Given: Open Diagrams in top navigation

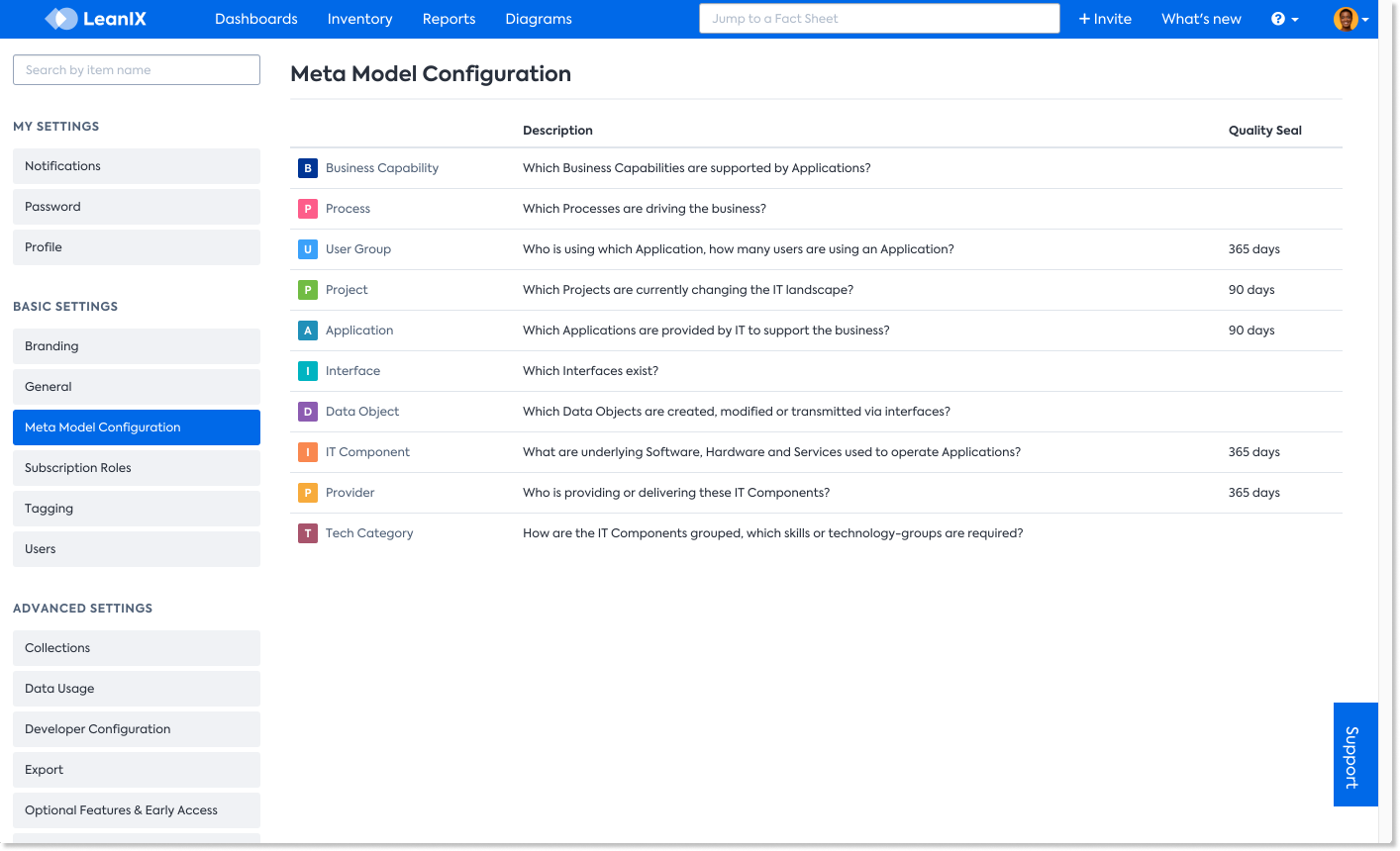Looking at the screenshot, I should (539, 19).
